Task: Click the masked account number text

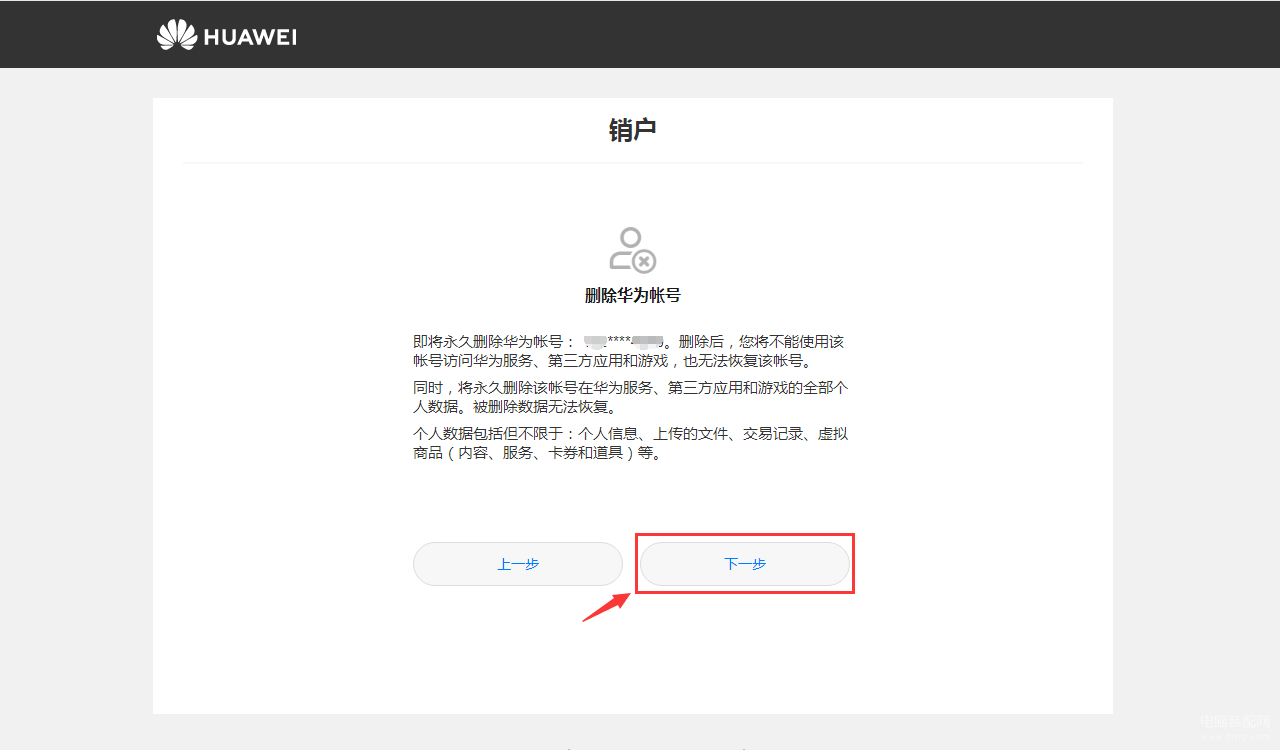Action: pyautogui.click(x=625, y=341)
